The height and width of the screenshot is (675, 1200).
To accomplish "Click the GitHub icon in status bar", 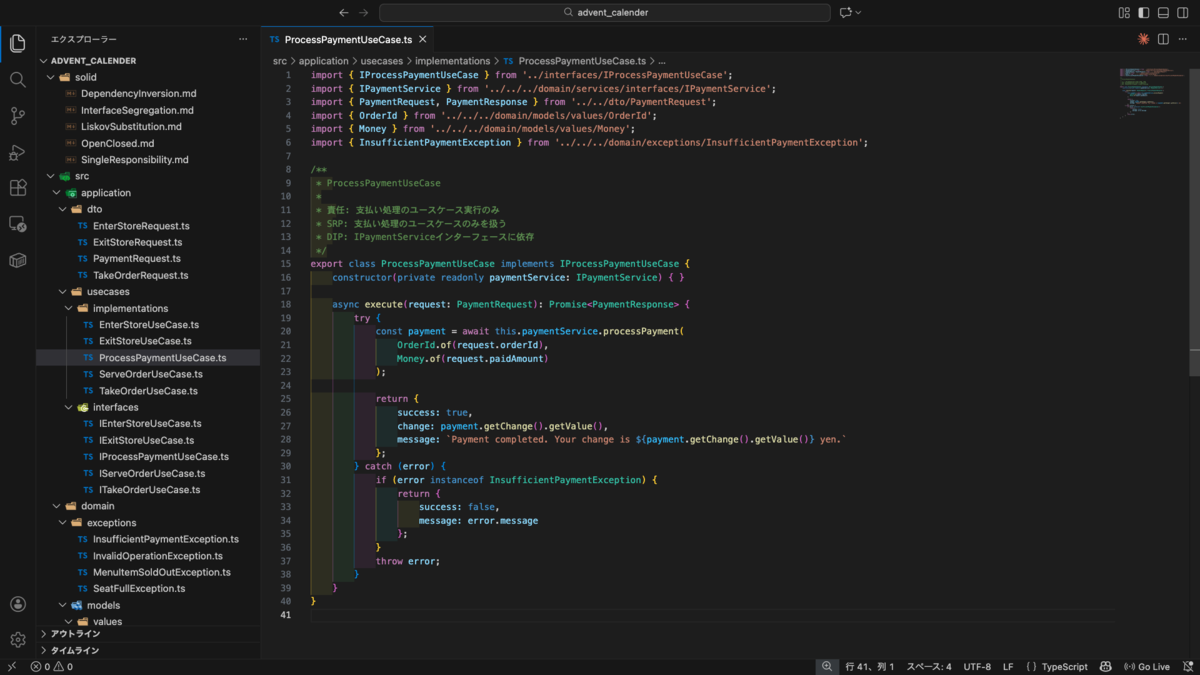I will click(x=1105, y=666).
